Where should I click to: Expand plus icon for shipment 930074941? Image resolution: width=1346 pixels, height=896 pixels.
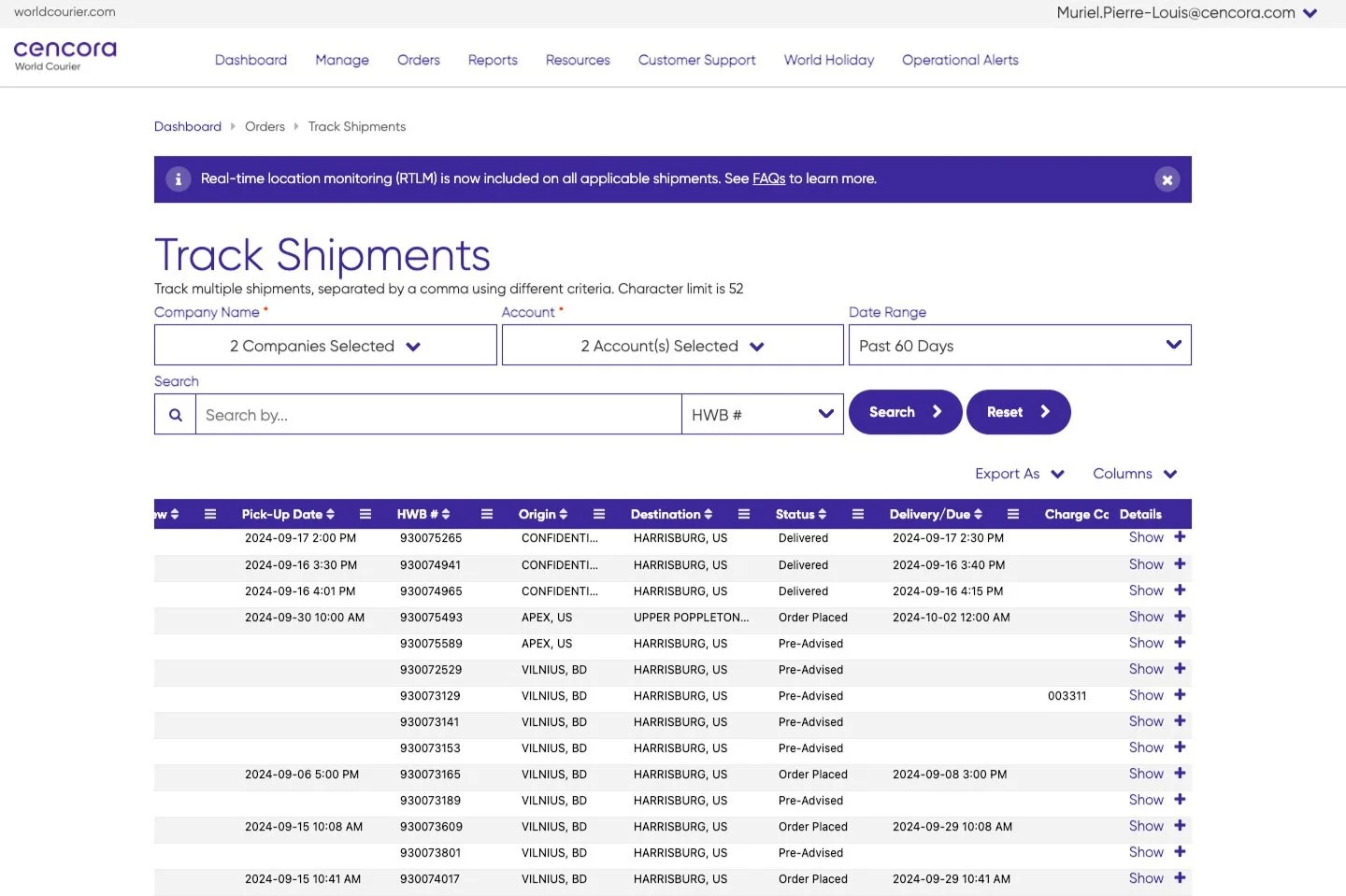coord(1180,564)
